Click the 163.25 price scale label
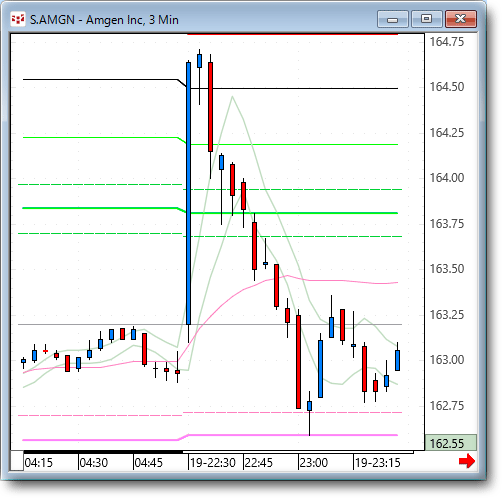Screen dimensions: 504x498 pyautogui.click(x=447, y=315)
